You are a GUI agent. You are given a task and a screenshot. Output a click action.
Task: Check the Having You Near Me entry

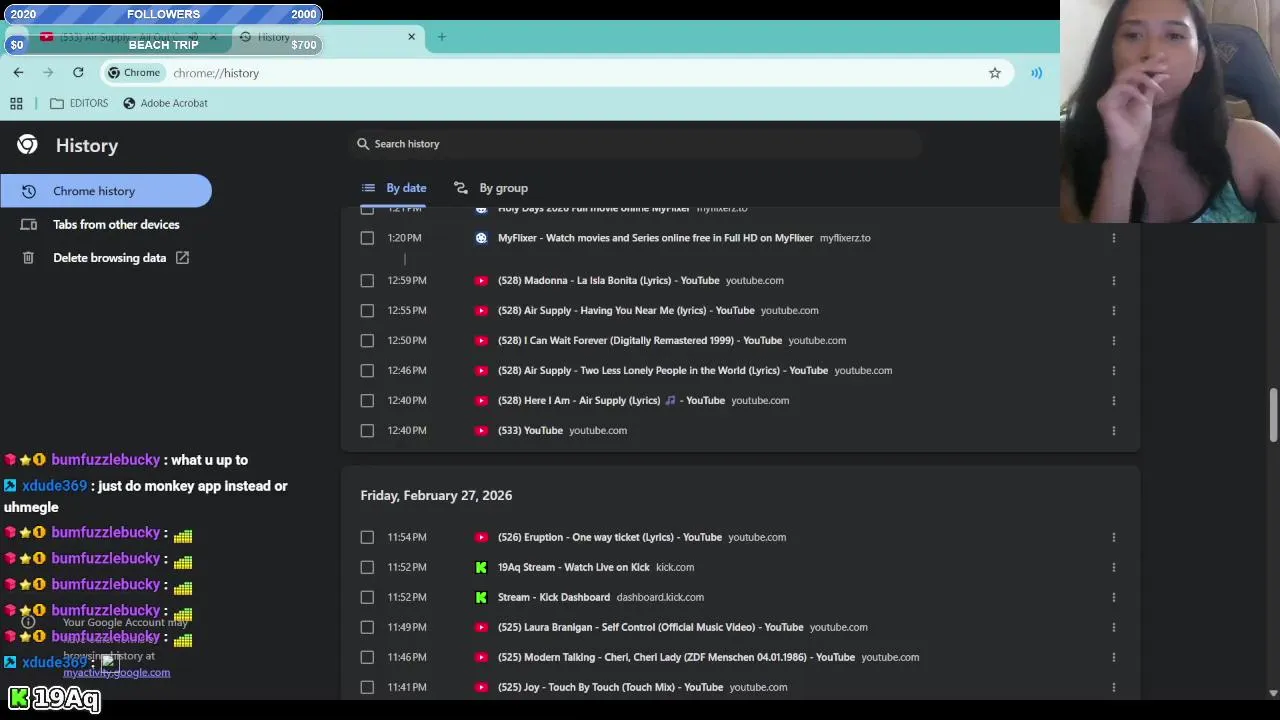click(x=367, y=311)
